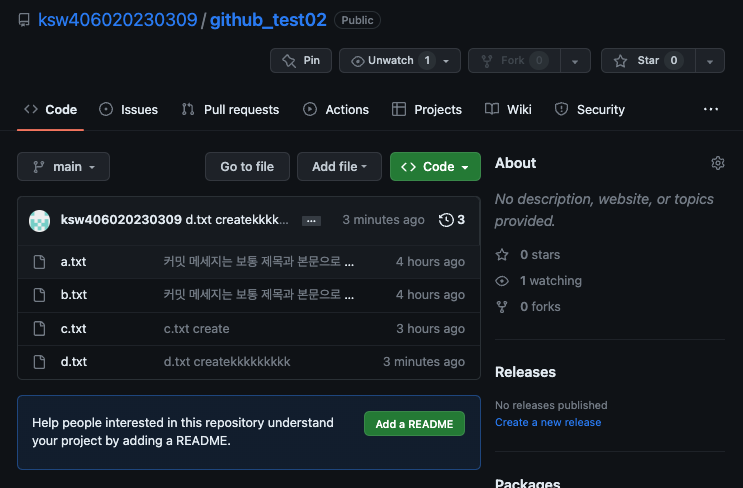This screenshot has width=743, height=488.
Task: Open ksw406020230309 owner profile link
Action: (118, 20)
